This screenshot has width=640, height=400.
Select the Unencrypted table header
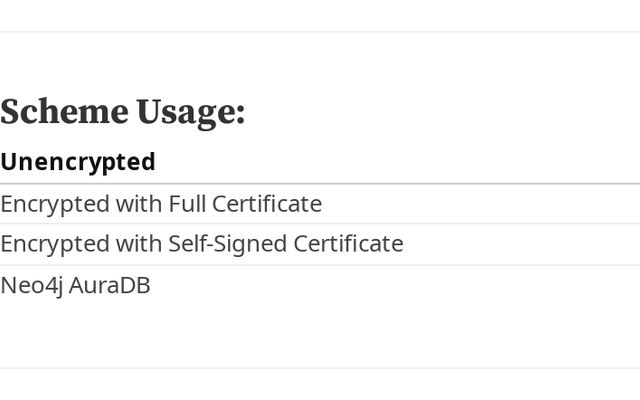tap(78, 162)
